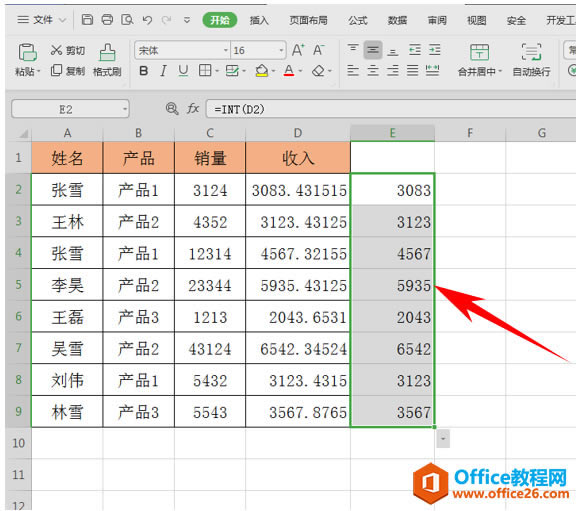Expand the fill color dropdown arrow
576x511 pixels.
coord(273,71)
